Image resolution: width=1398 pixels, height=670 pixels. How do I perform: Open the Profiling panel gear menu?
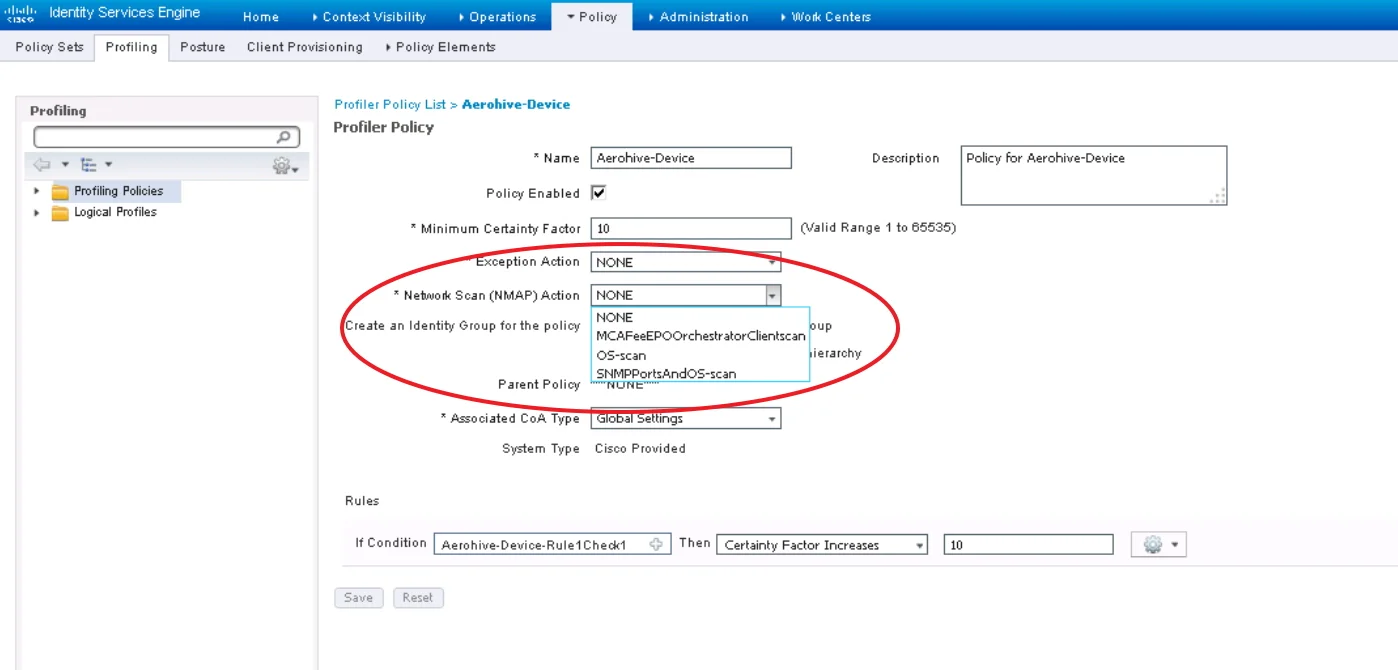click(x=286, y=166)
